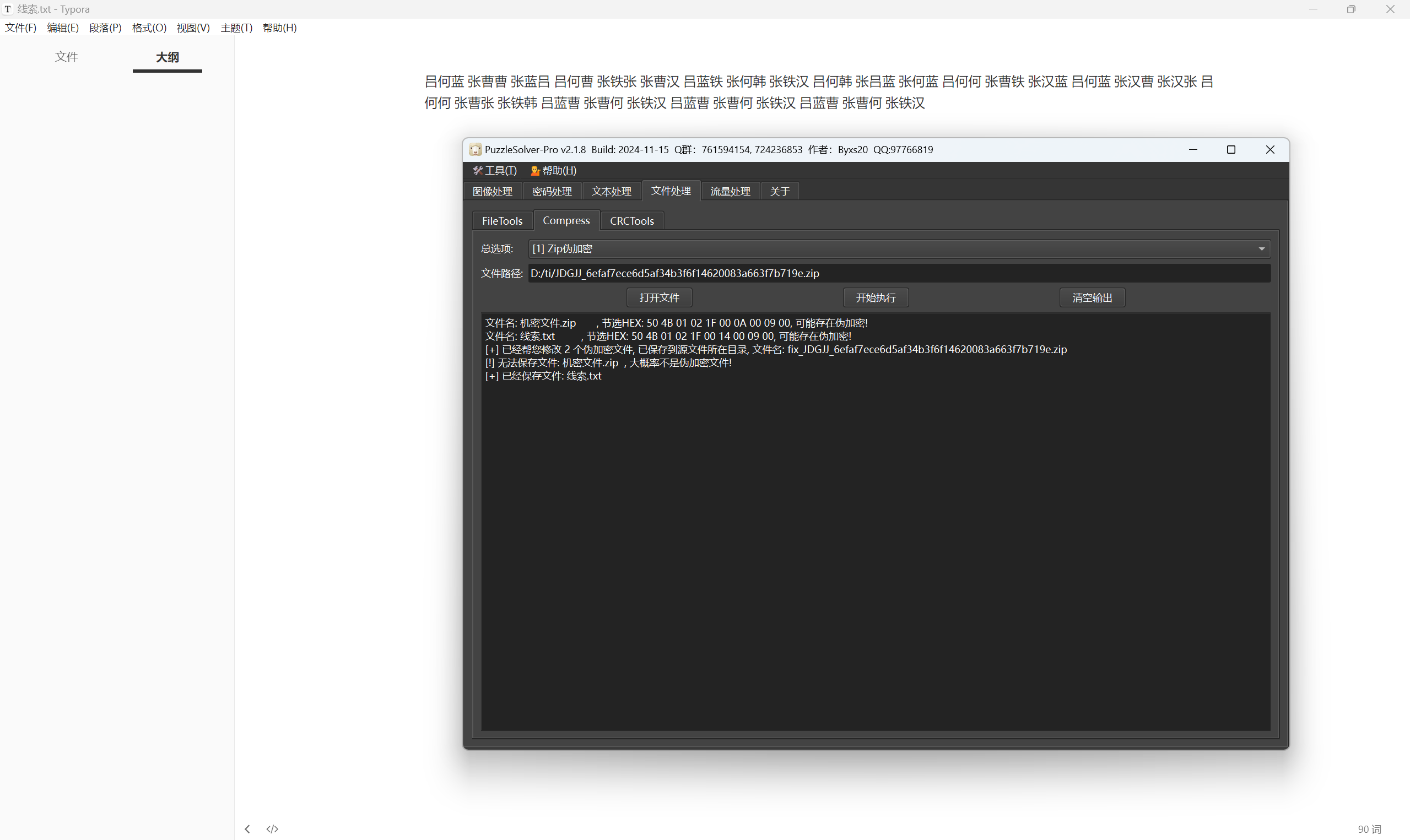Minimize the PuzzleSolver-Pro window
The image size is (1410, 840).
point(1193,149)
